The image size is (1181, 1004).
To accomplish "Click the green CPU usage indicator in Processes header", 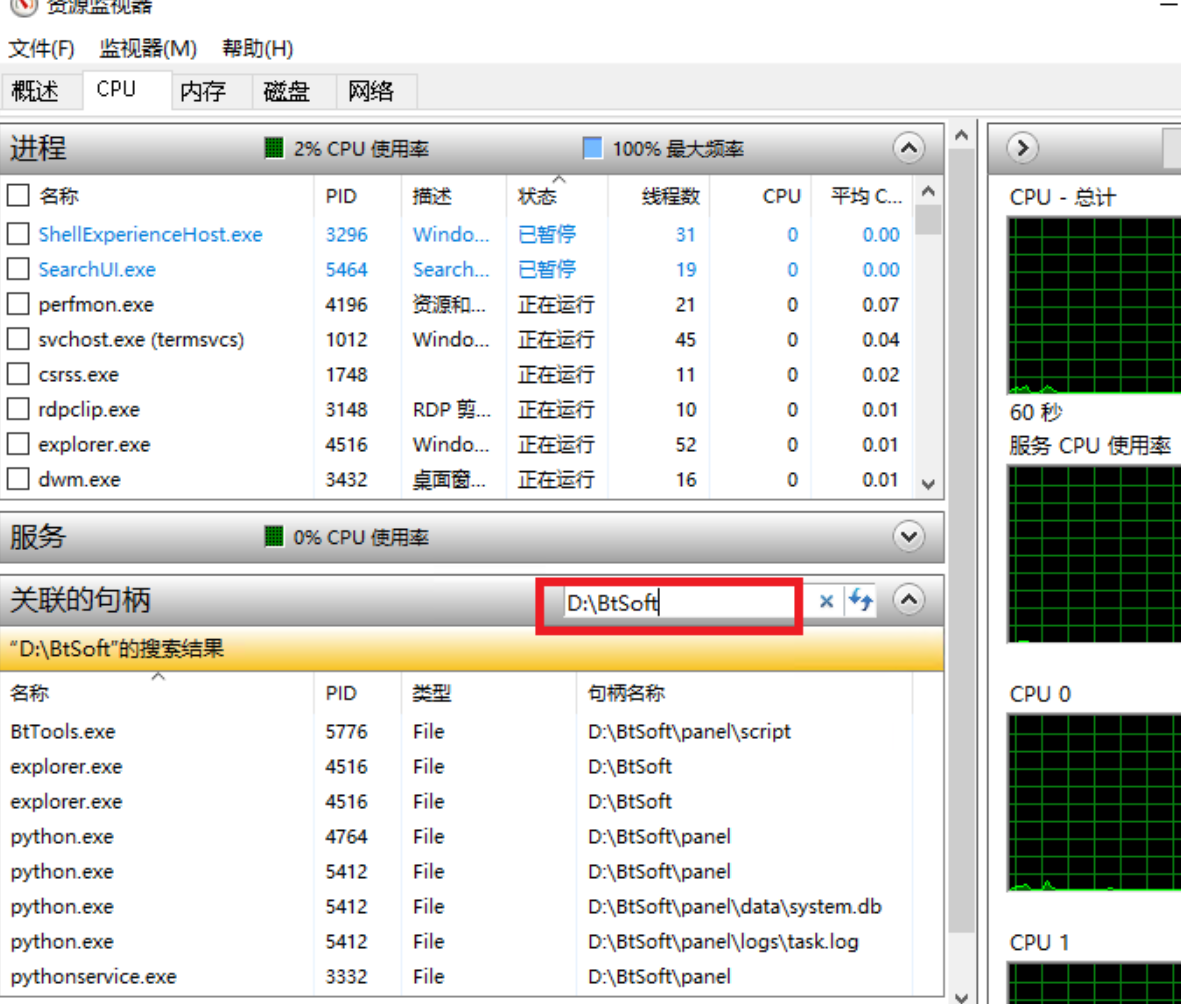I will 274,149.
